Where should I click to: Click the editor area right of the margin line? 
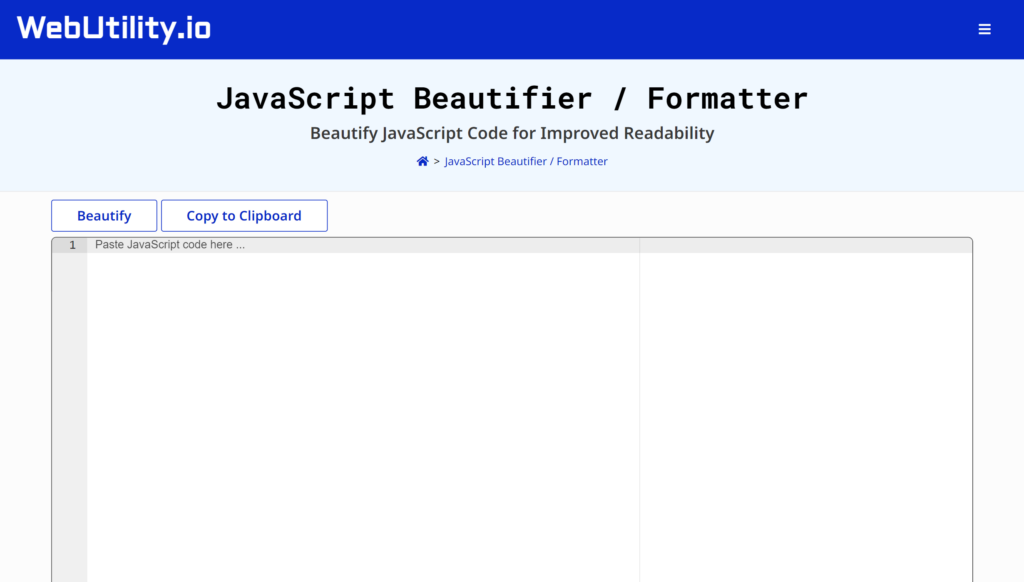[x=806, y=418]
